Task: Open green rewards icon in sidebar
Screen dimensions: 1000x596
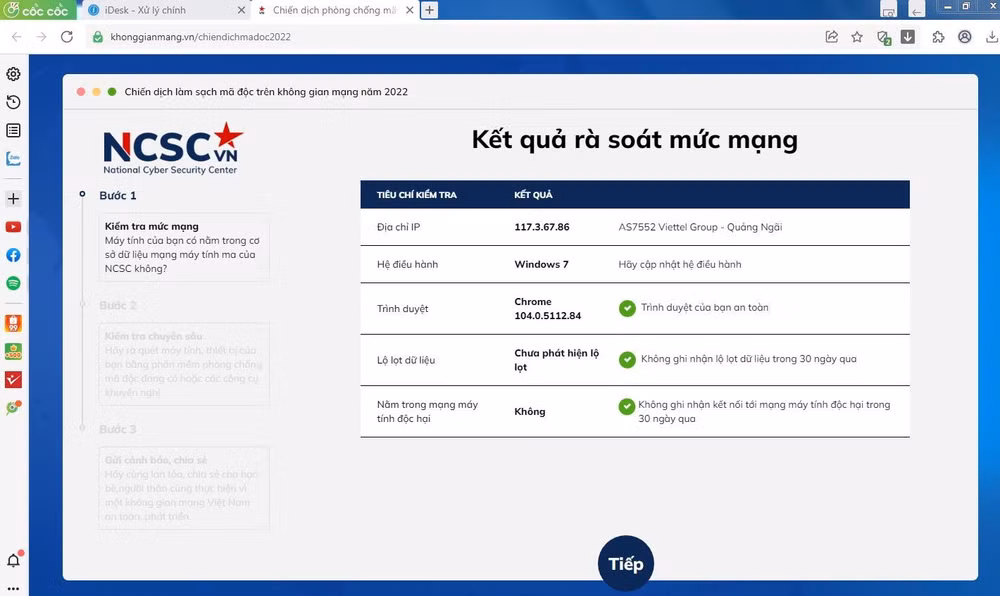Action: [x=13, y=351]
